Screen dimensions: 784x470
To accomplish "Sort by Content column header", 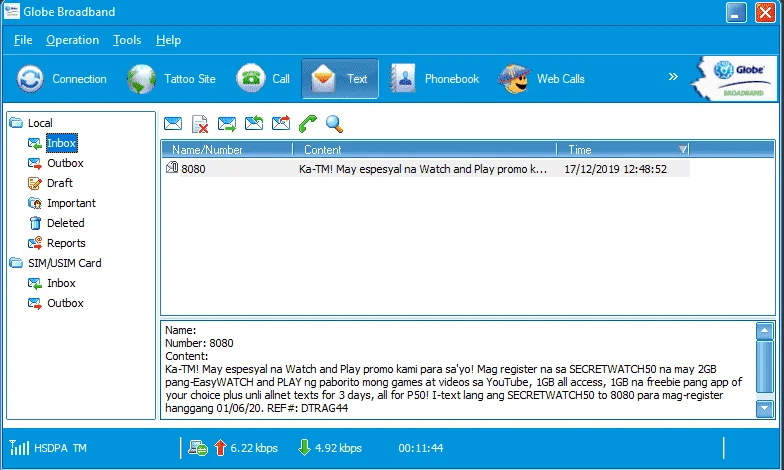I will tap(424, 150).
